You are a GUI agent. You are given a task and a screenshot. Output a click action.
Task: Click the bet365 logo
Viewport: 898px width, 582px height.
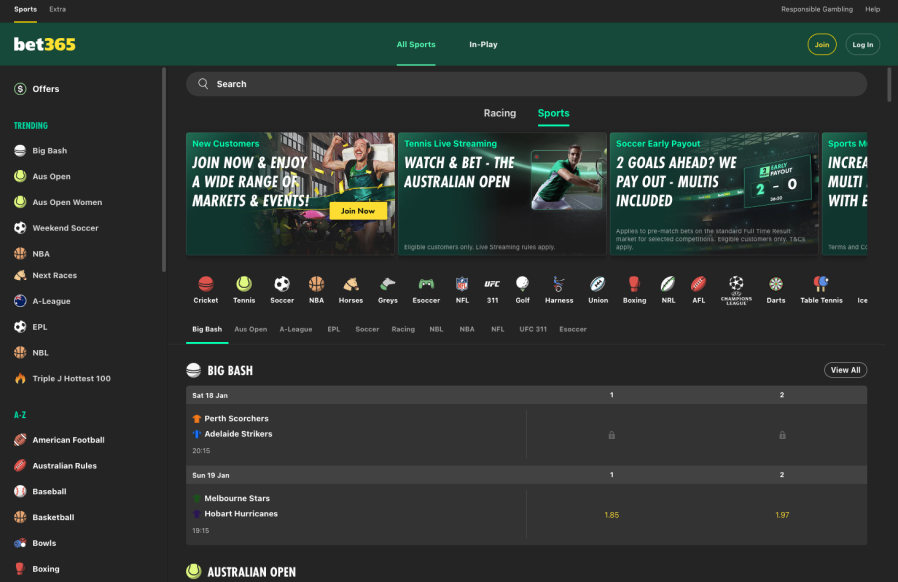[45, 44]
